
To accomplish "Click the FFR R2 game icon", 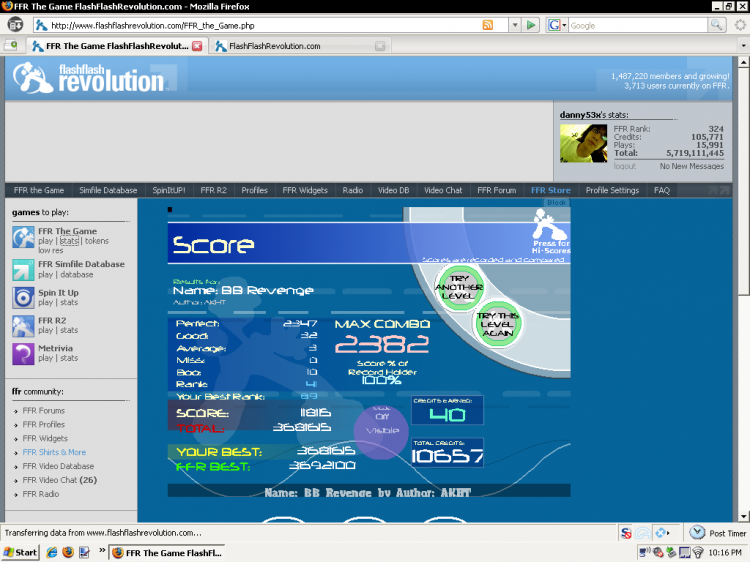I will (23, 326).
